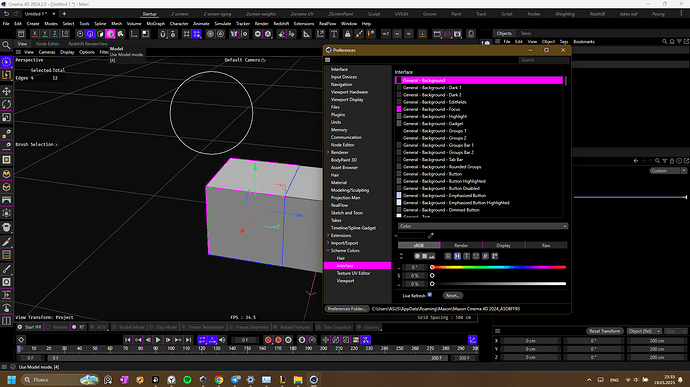
Task: Click the eyedropper color picker icon
Action: point(431,236)
